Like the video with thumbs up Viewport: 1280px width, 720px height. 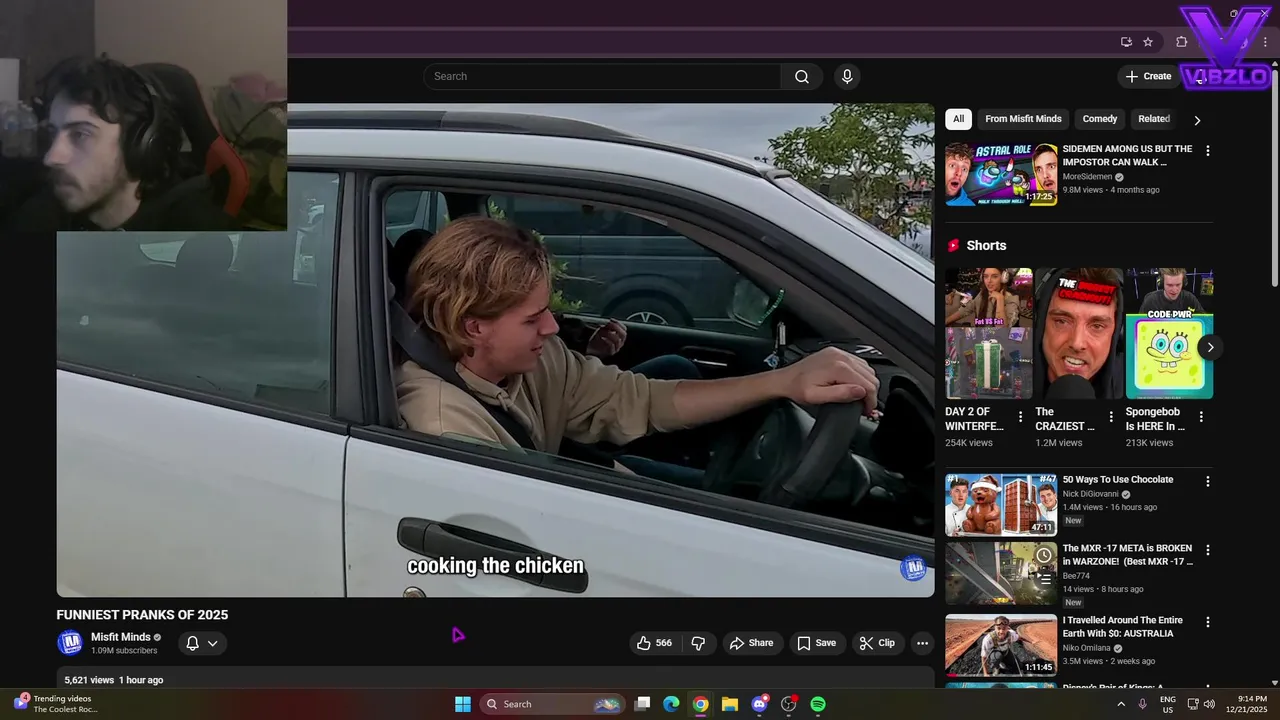coord(654,643)
